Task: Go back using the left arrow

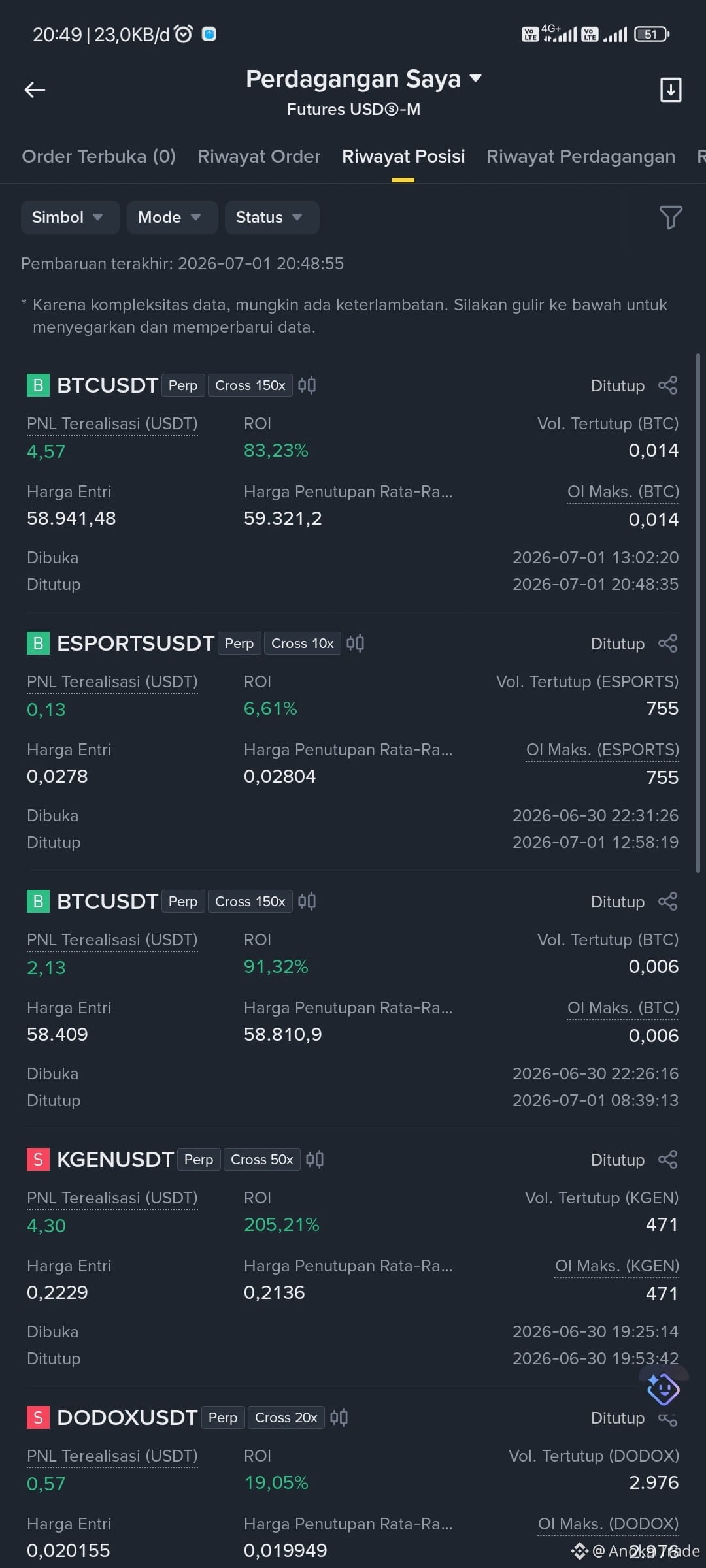Action: coord(35,90)
